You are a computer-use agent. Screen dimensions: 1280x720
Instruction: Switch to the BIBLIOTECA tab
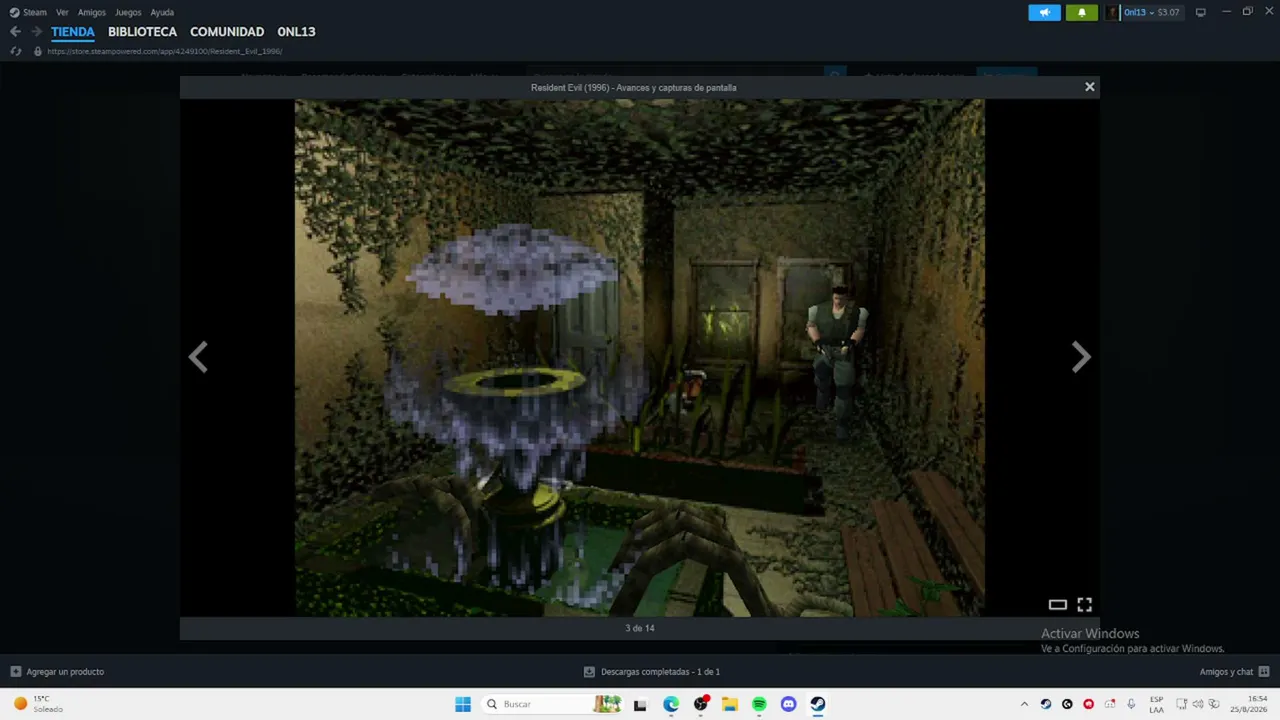[x=142, y=32]
